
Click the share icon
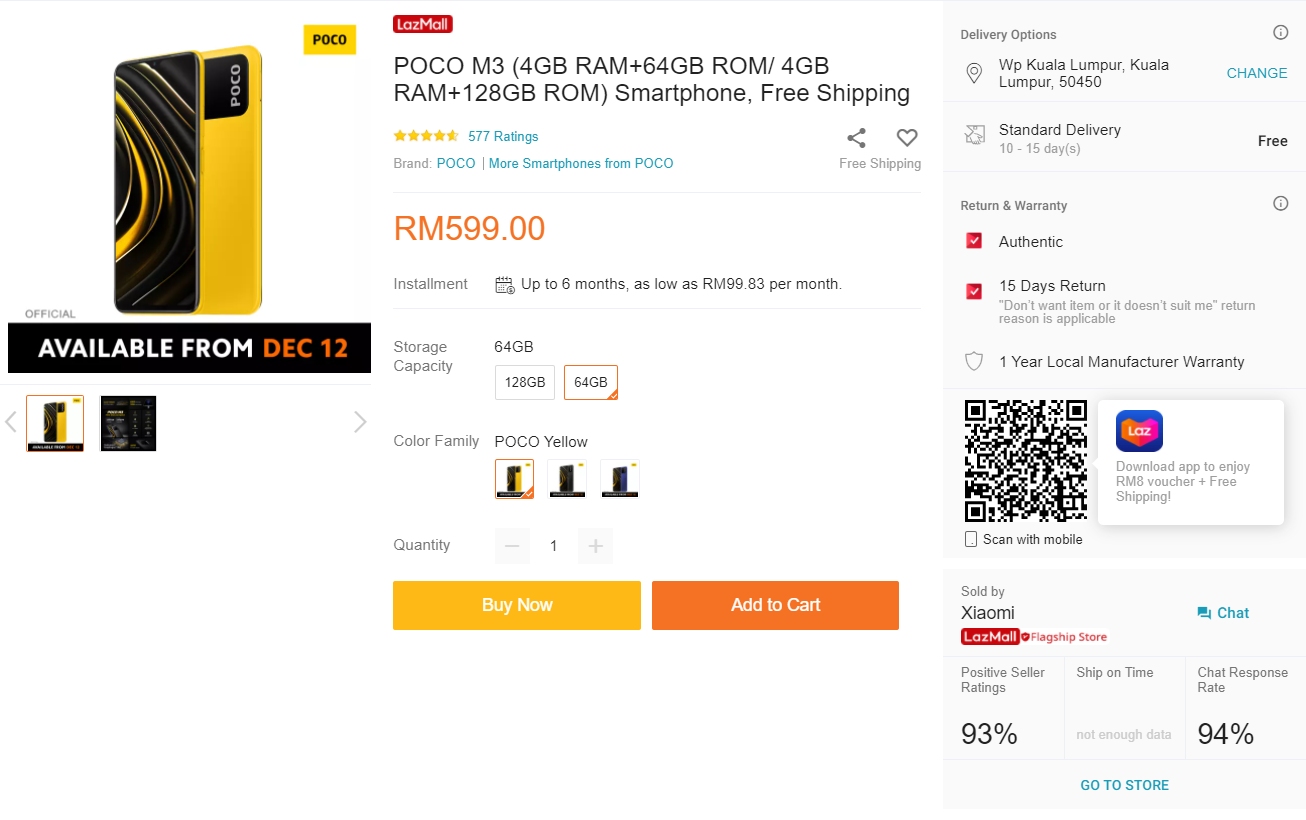(856, 138)
